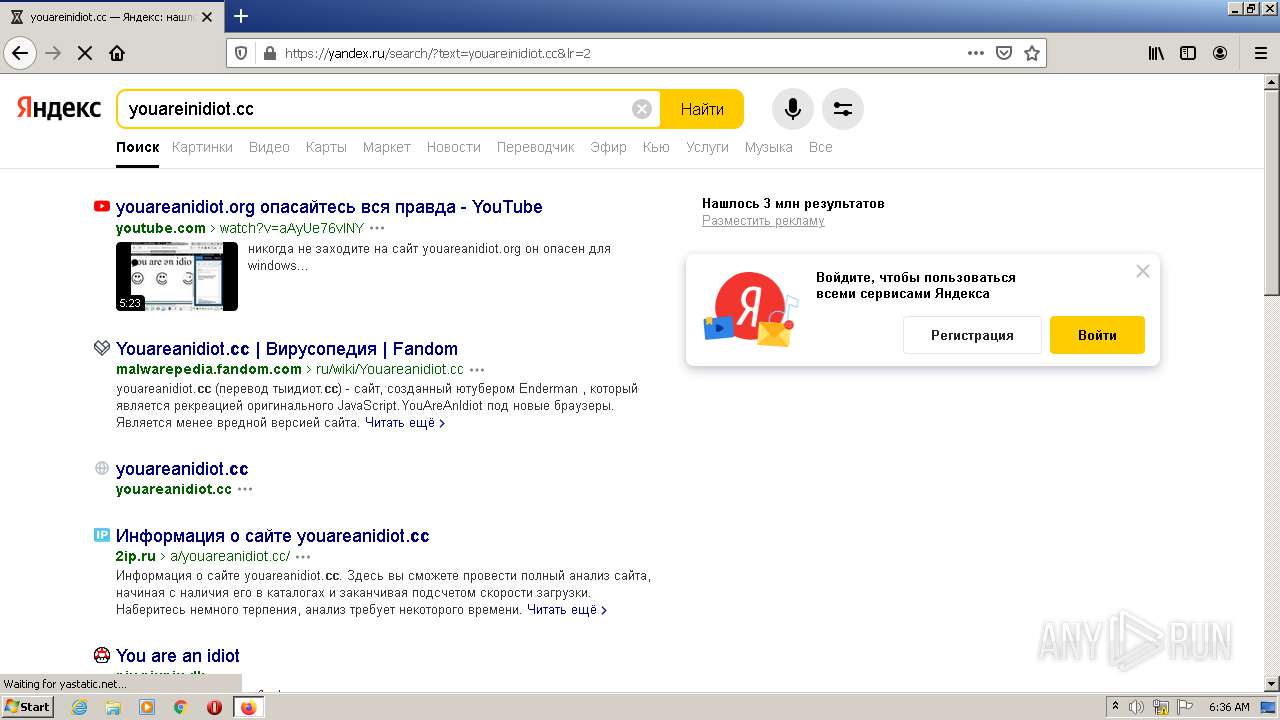Open a new tab with the plus button
Viewport: 1280px width, 720px height.
coord(241,16)
